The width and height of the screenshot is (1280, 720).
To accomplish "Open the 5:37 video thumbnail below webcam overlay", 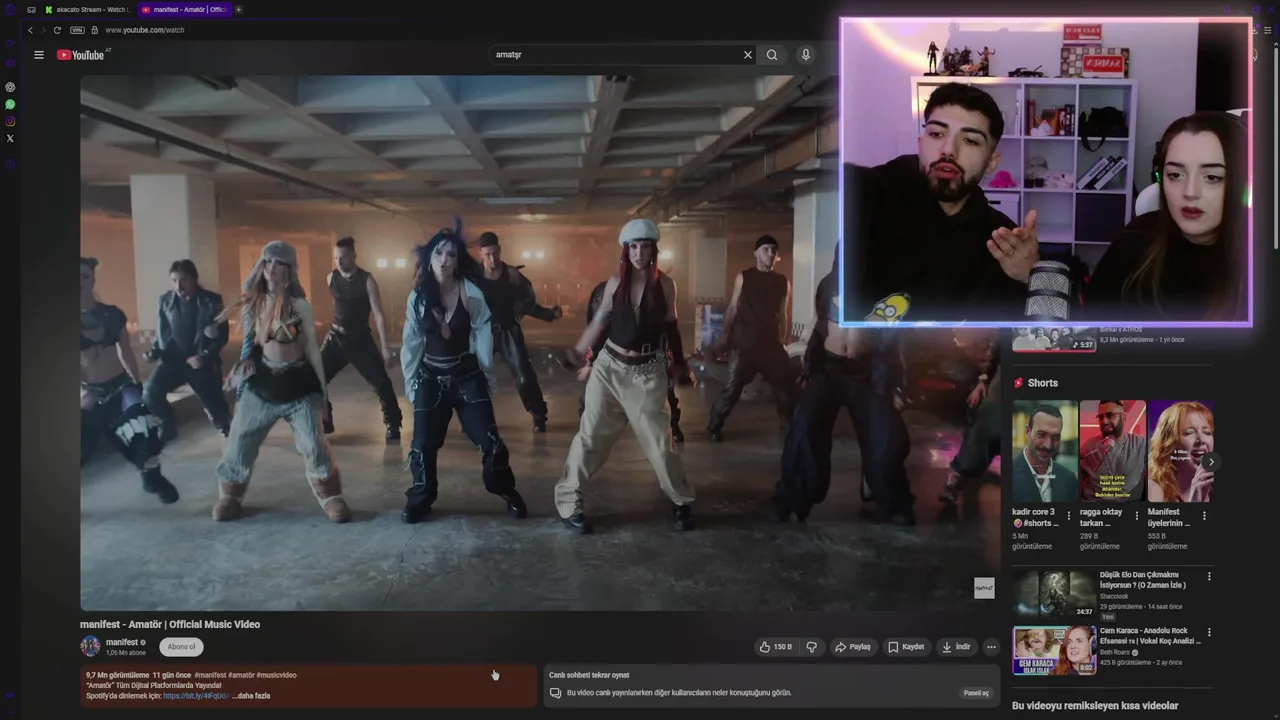I will (x=1054, y=339).
